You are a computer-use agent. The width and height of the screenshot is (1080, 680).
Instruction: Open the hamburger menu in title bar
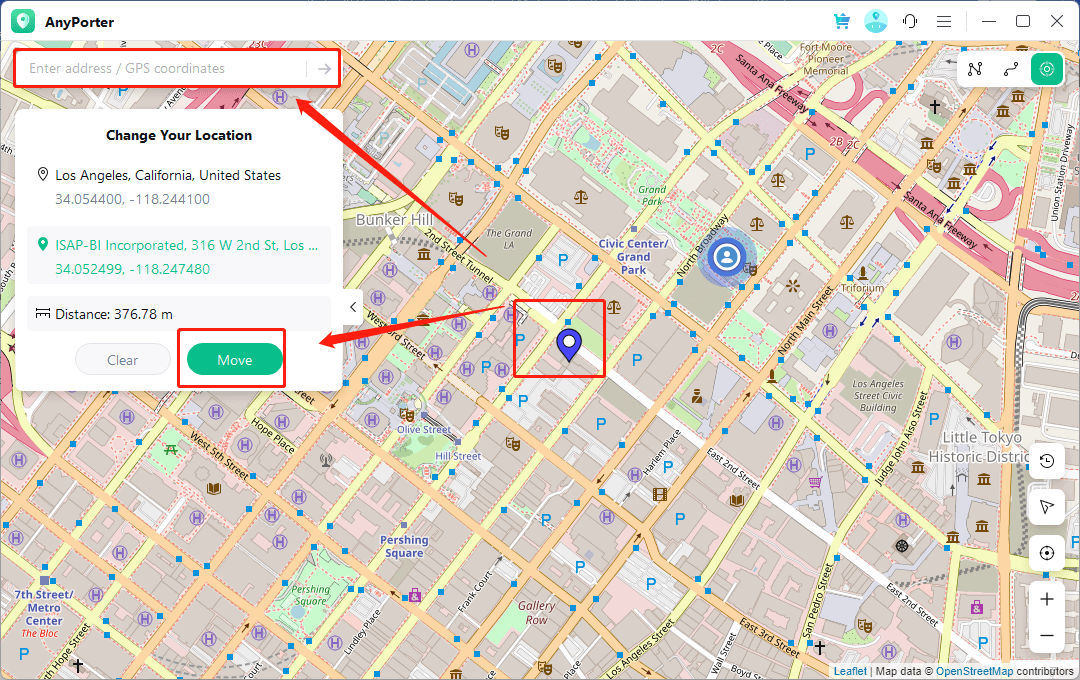click(x=944, y=22)
